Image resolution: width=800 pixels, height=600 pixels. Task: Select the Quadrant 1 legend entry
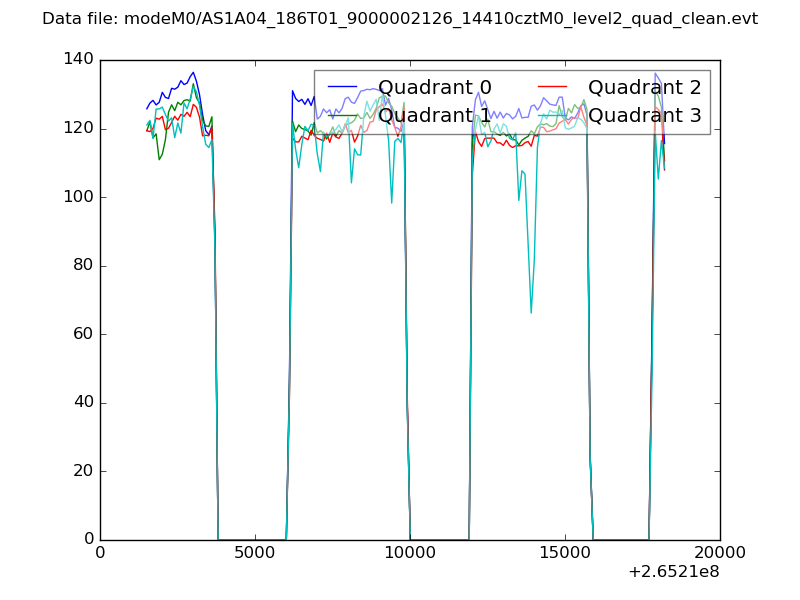point(434,116)
